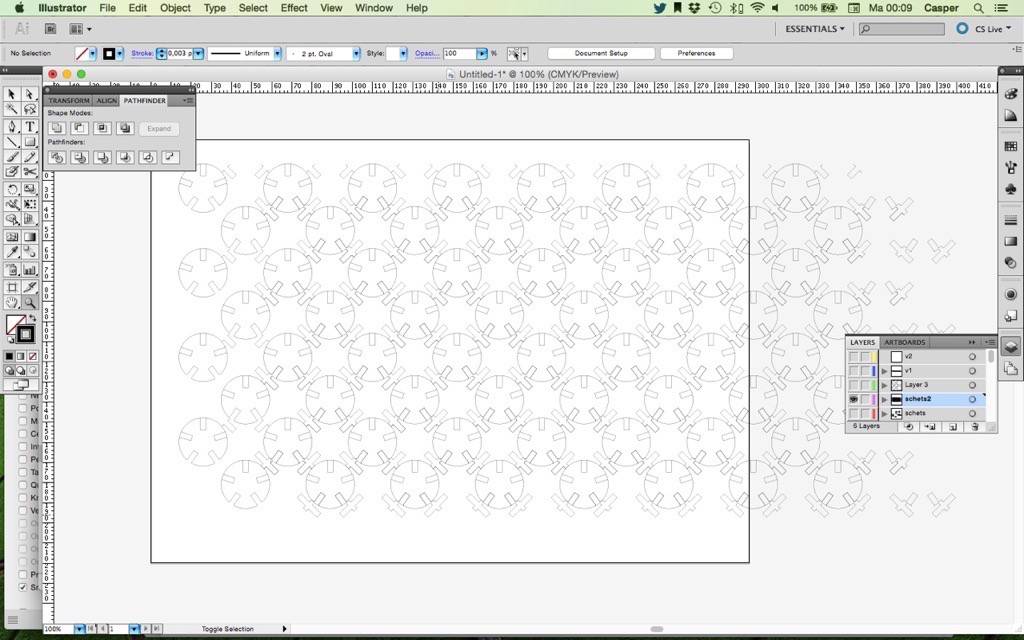Select the Rectangle tool
The height and width of the screenshot is (640, 1024).
pos(29,142)
